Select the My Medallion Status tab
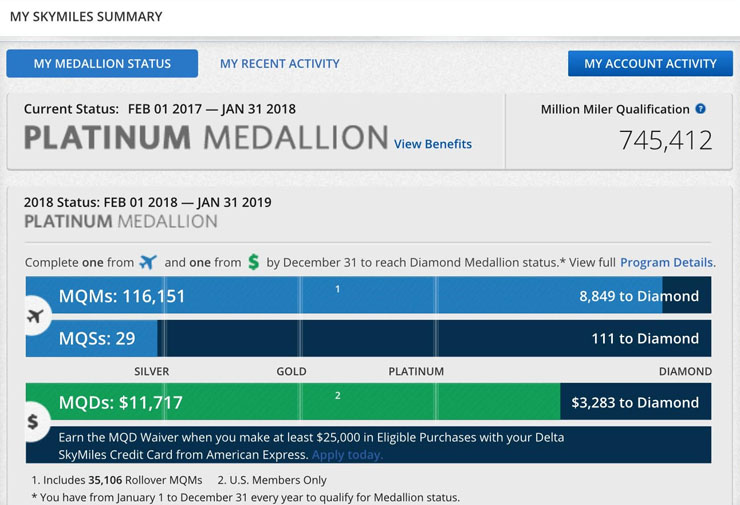The height and width of the screenshot is (505, 740). [102, 64]
